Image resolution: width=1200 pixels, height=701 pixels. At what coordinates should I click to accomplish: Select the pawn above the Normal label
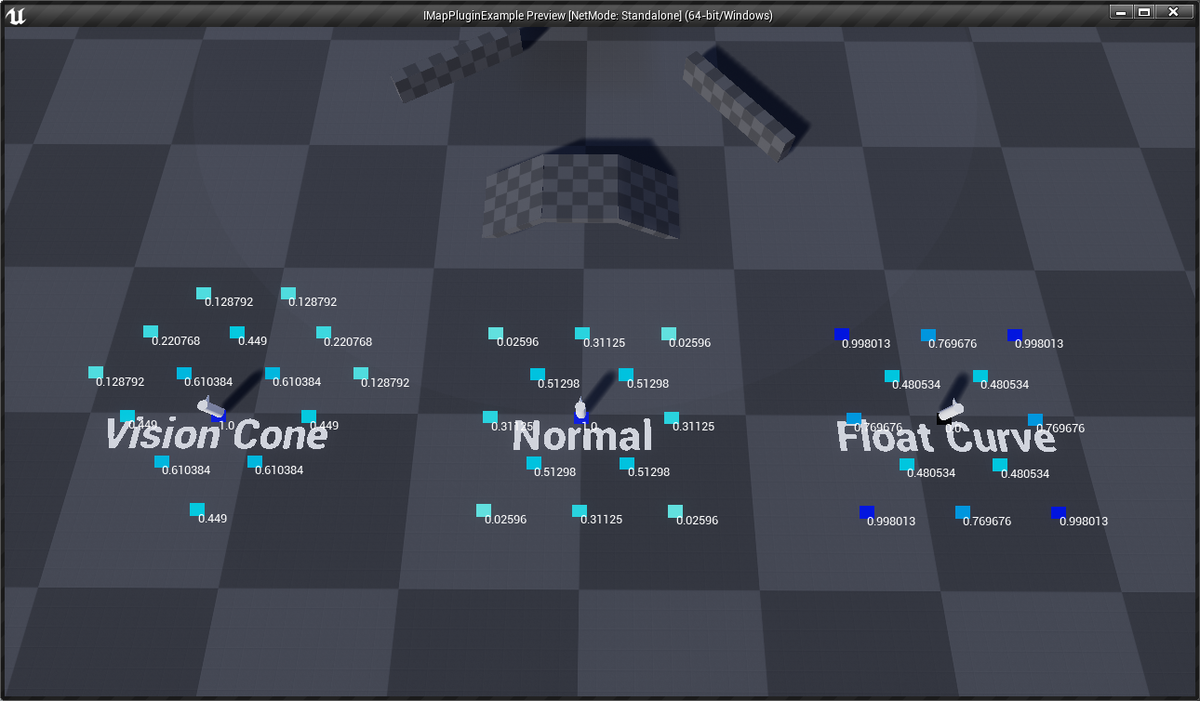[580, 408]
